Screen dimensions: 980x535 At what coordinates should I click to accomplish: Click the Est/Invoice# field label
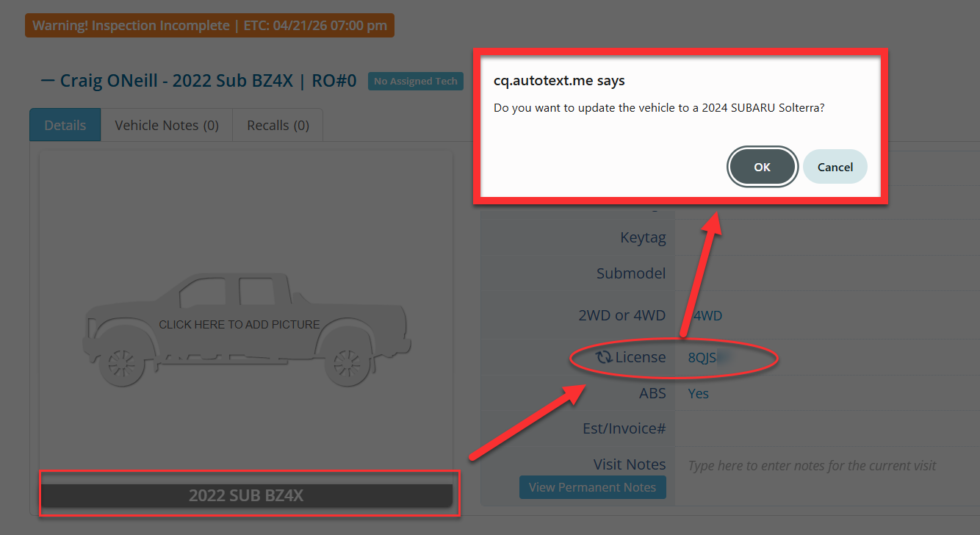click(x=624, y=428)
